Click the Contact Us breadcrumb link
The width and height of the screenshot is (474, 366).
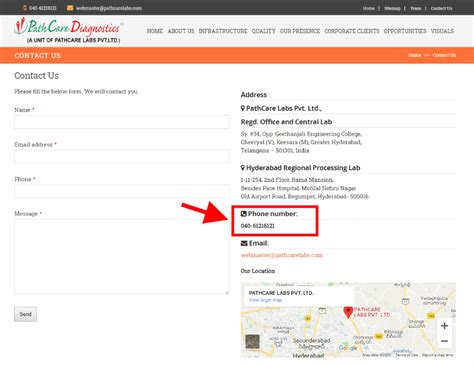(444, 55)
